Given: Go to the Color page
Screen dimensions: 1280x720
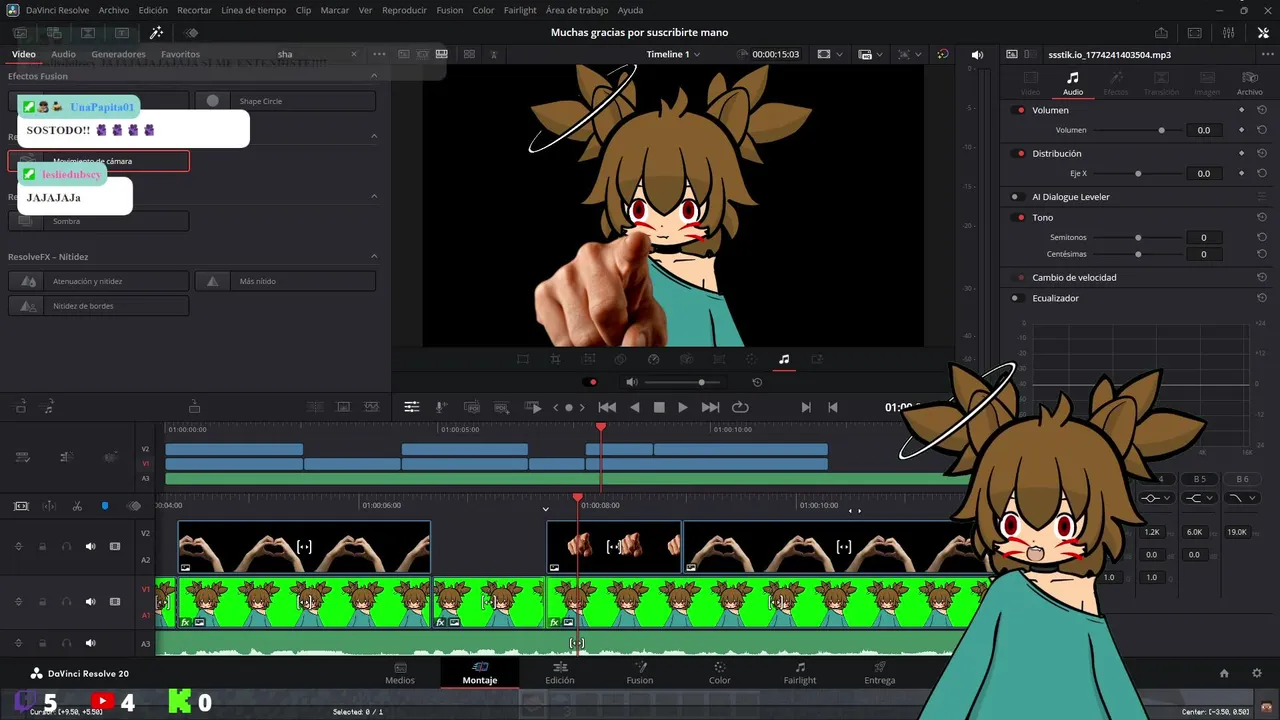Looking at the screenshot, I should 720,673.
